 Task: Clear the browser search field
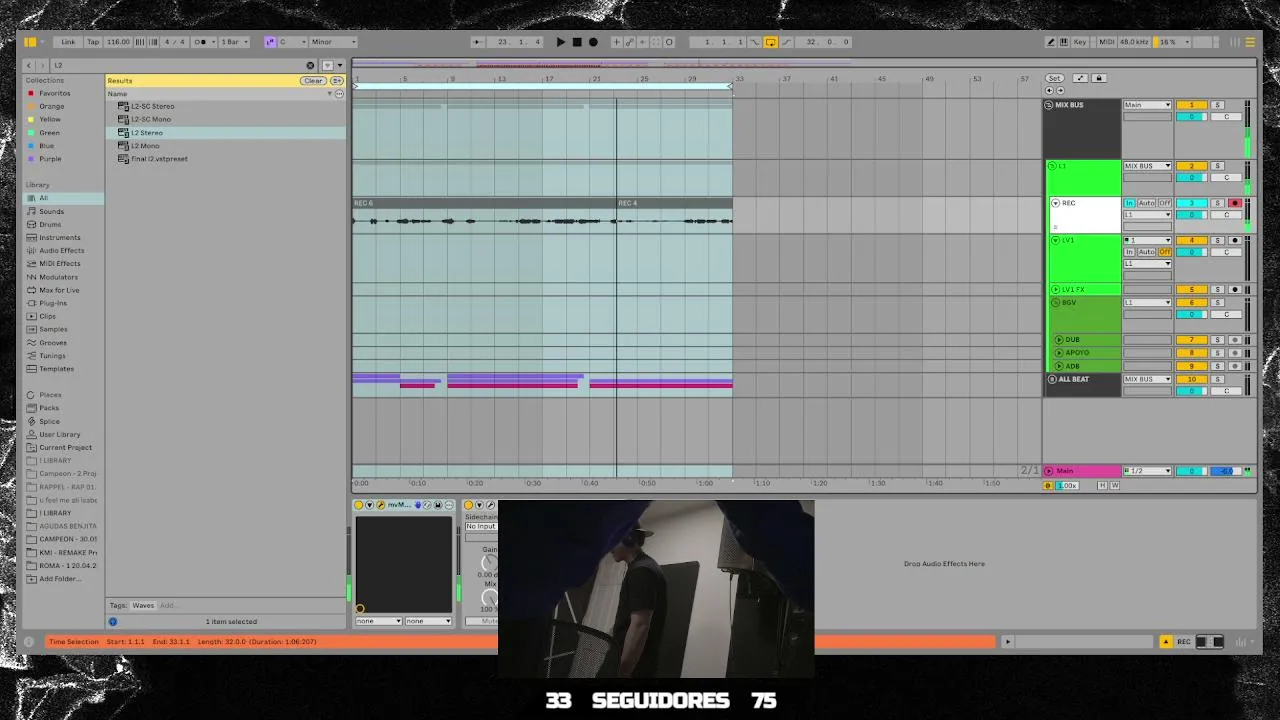[310, 65]
